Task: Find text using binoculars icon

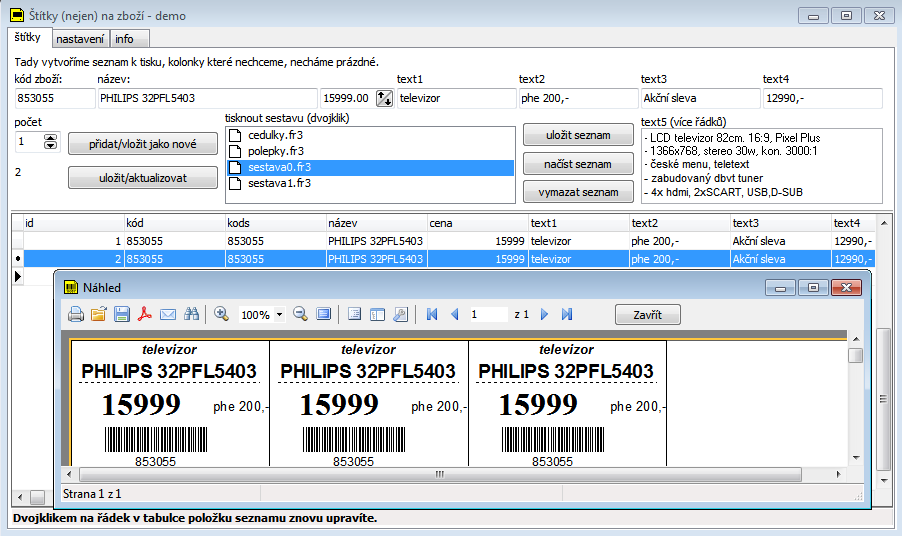Action: 192,314
